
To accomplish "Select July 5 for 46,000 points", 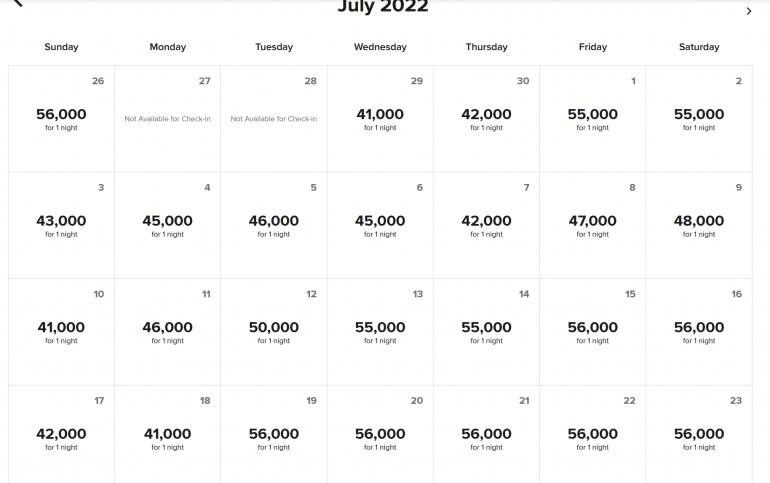I will click(273, 225).
